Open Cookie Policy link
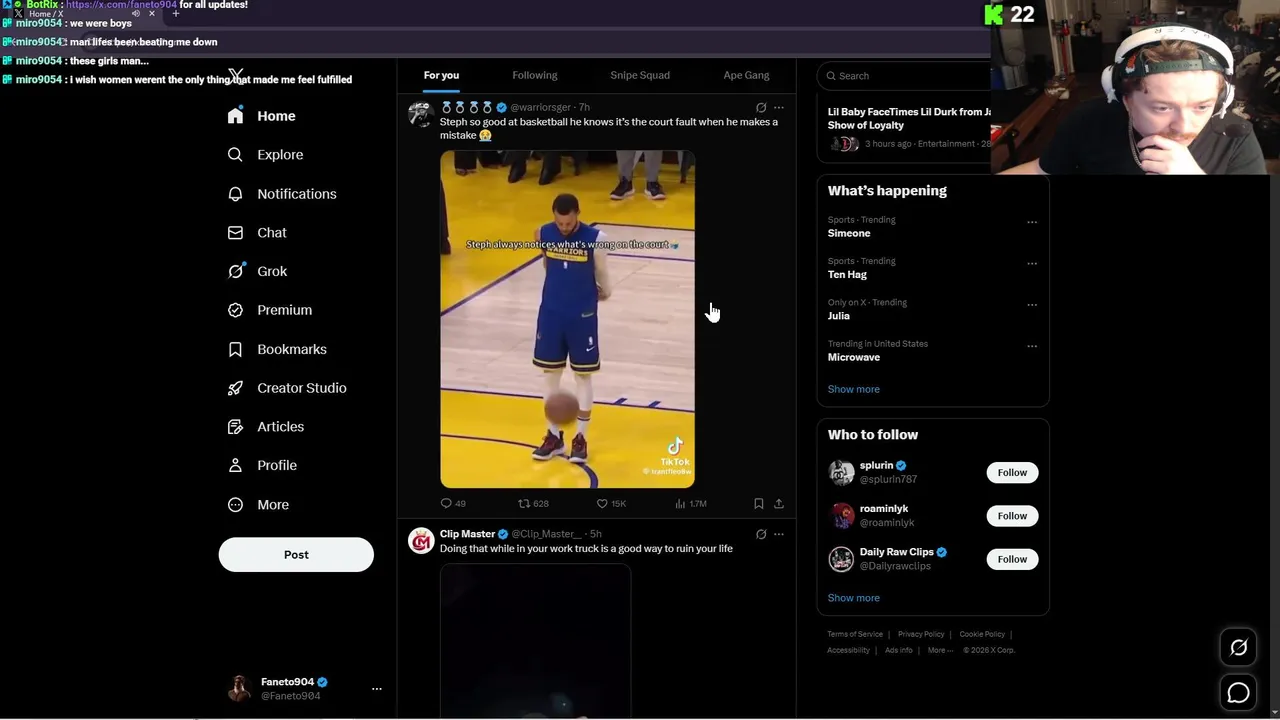This screenshot has width=1280, height=720. click(x=982, y=634)
